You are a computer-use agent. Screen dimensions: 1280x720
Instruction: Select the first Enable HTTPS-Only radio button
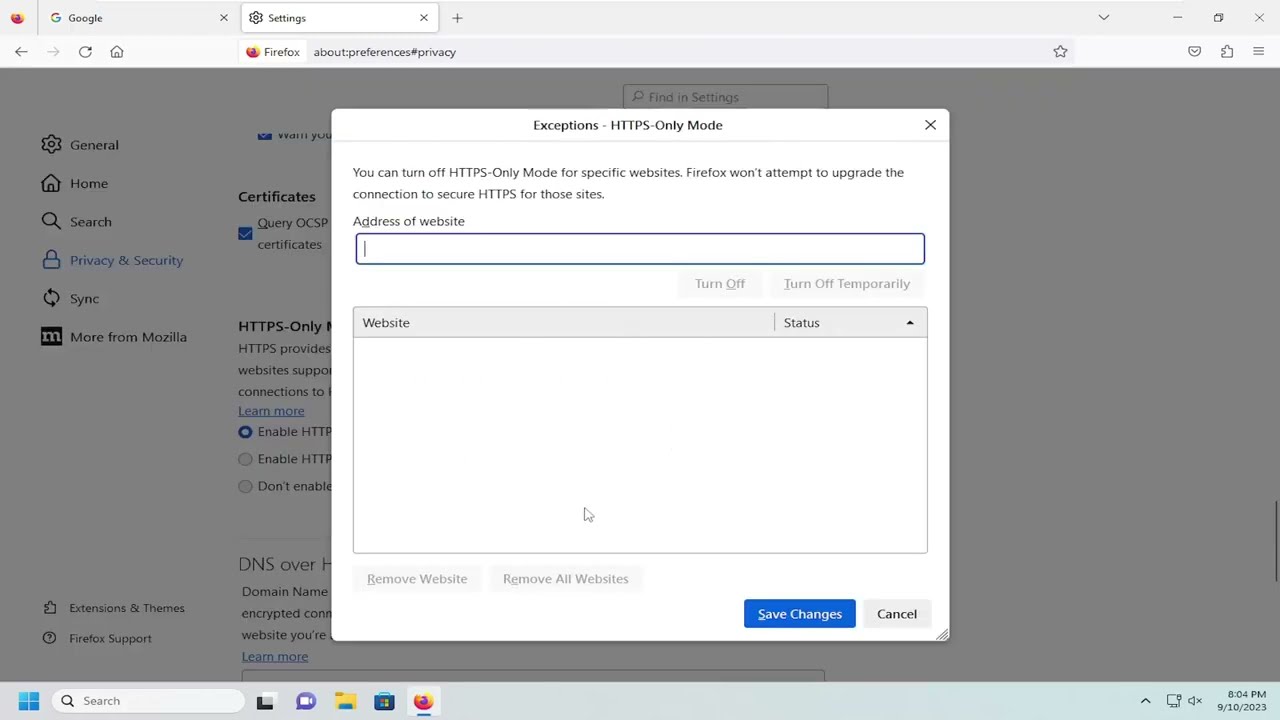point(245,432)
